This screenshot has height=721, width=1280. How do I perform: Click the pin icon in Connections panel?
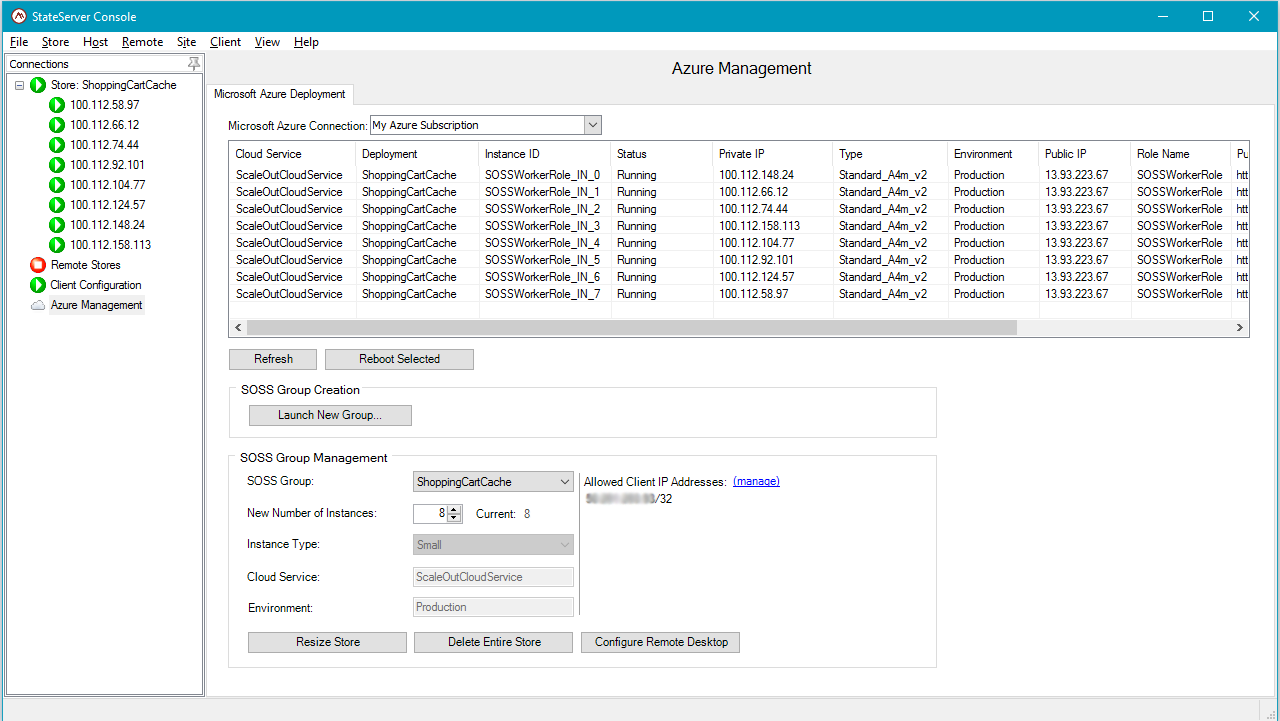194,64
